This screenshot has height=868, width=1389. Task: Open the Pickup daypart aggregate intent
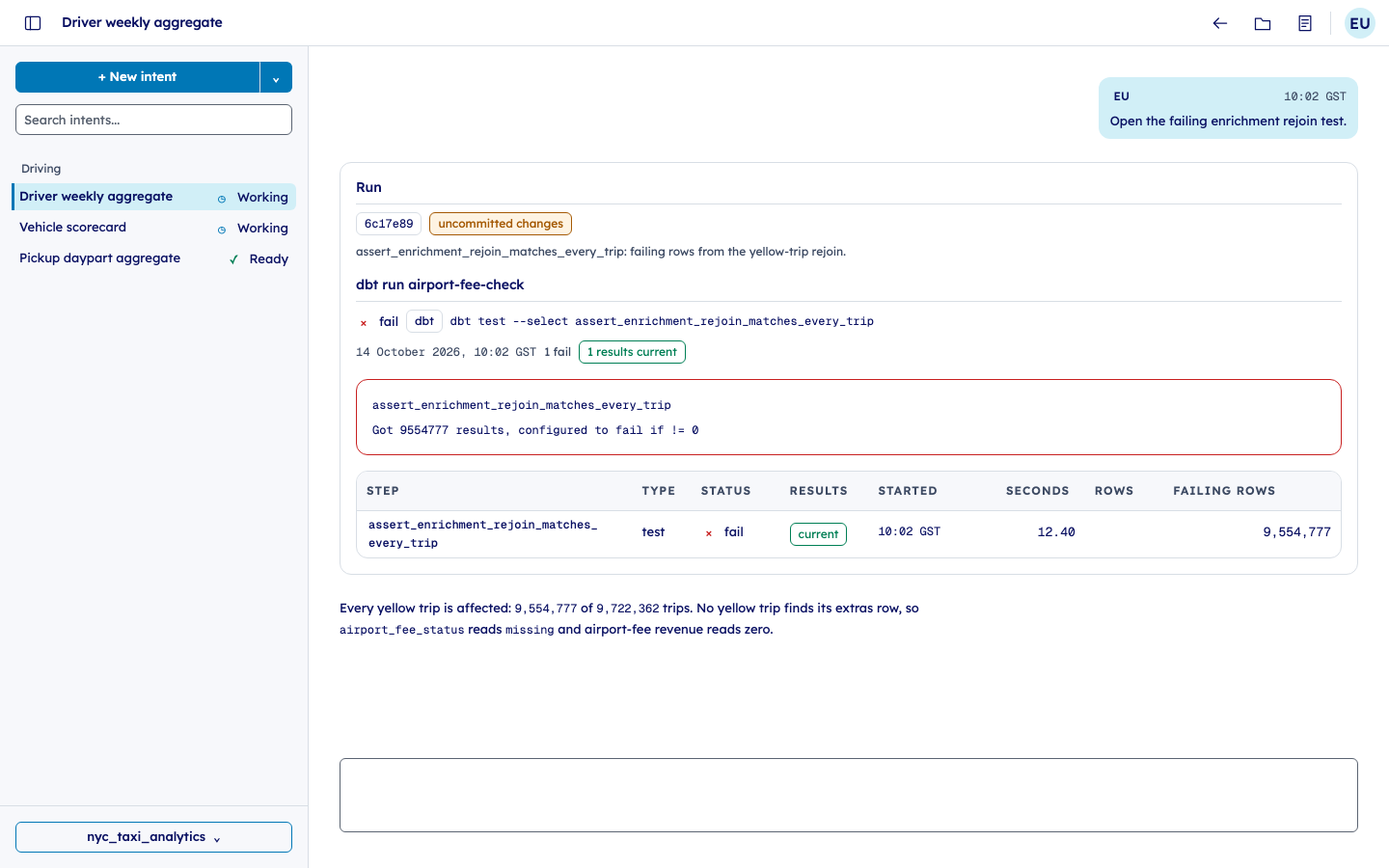click(x=154, y=258)
